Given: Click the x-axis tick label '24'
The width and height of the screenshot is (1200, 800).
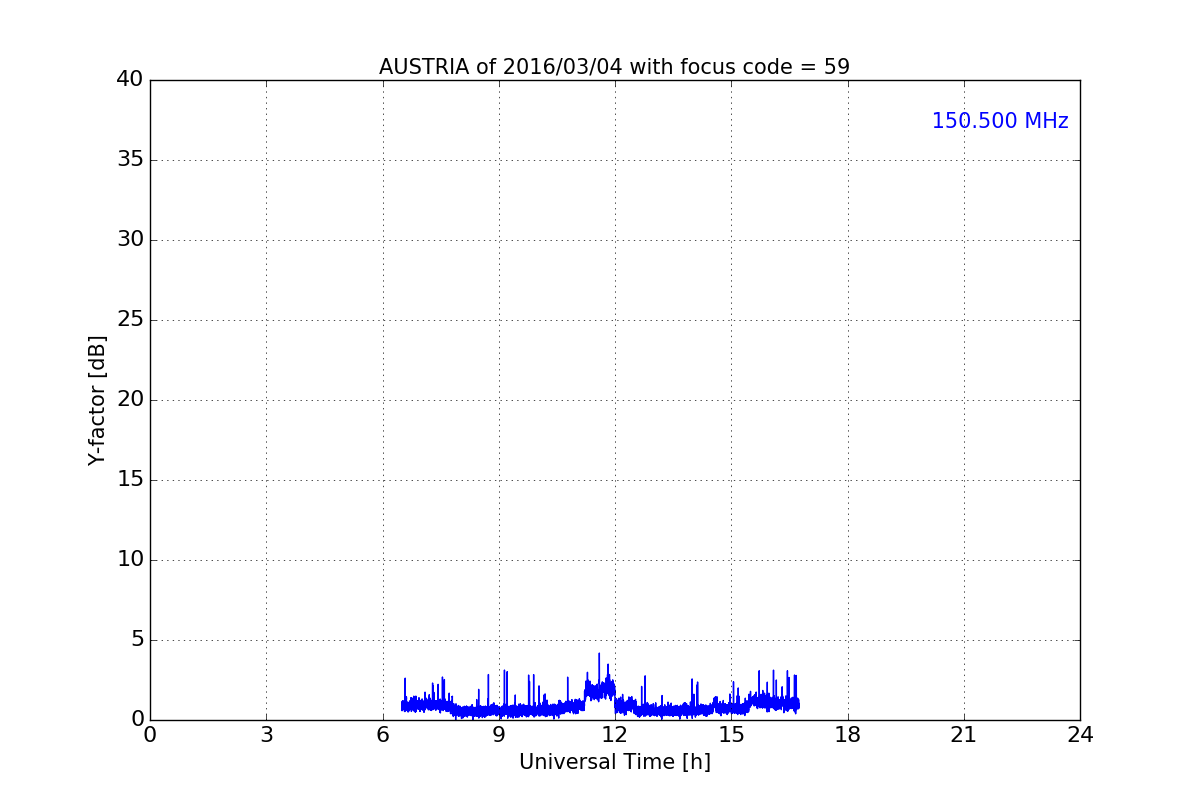Looking at the screenshot, I should pyautogui.click(x=1080, y=734).
